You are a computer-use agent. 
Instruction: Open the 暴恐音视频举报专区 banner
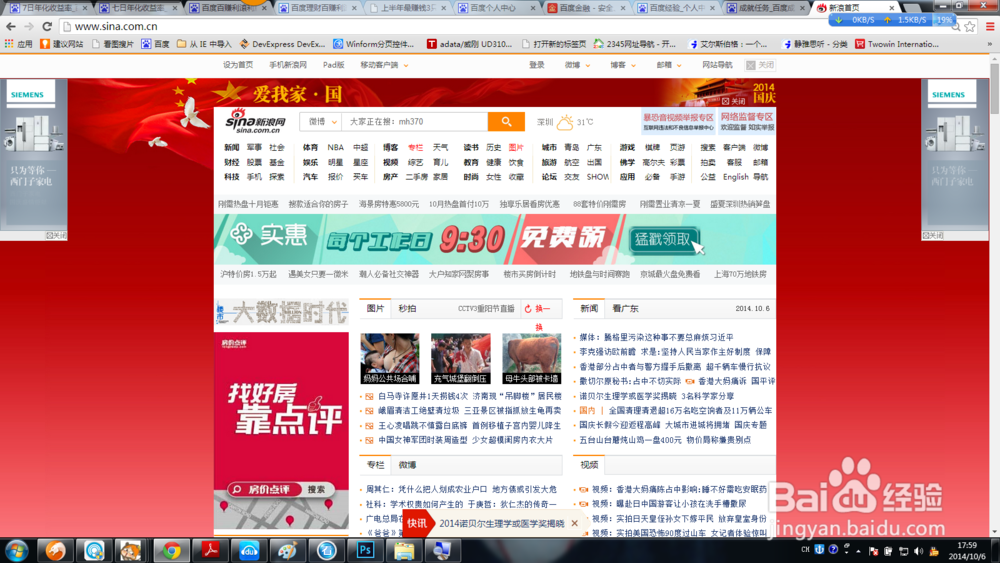pos(678,121)
